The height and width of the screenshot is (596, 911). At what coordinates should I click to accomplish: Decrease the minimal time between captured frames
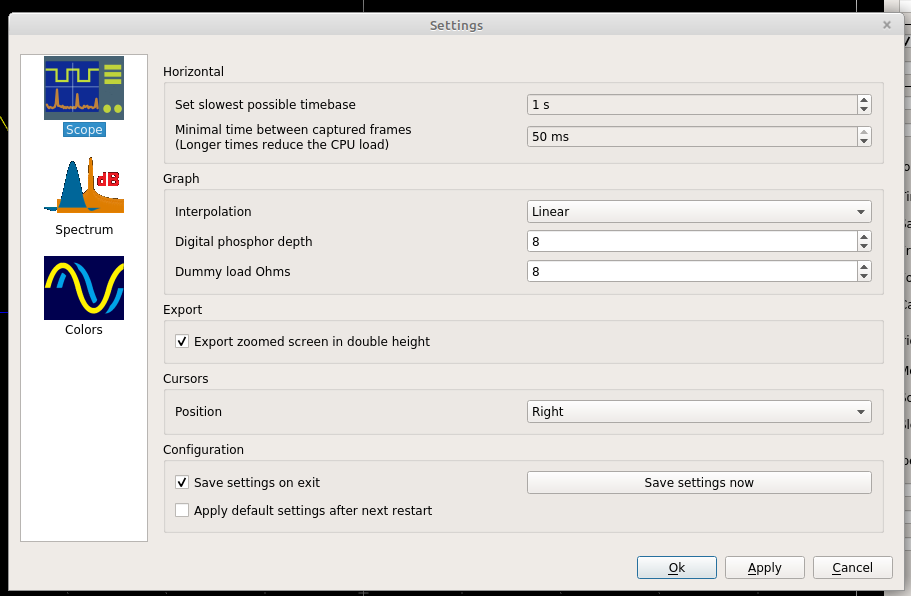click(x=863, y=141)
